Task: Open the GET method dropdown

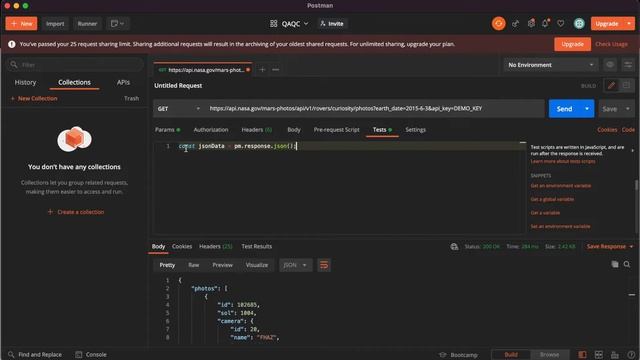Action: click(x=179, y=109)
